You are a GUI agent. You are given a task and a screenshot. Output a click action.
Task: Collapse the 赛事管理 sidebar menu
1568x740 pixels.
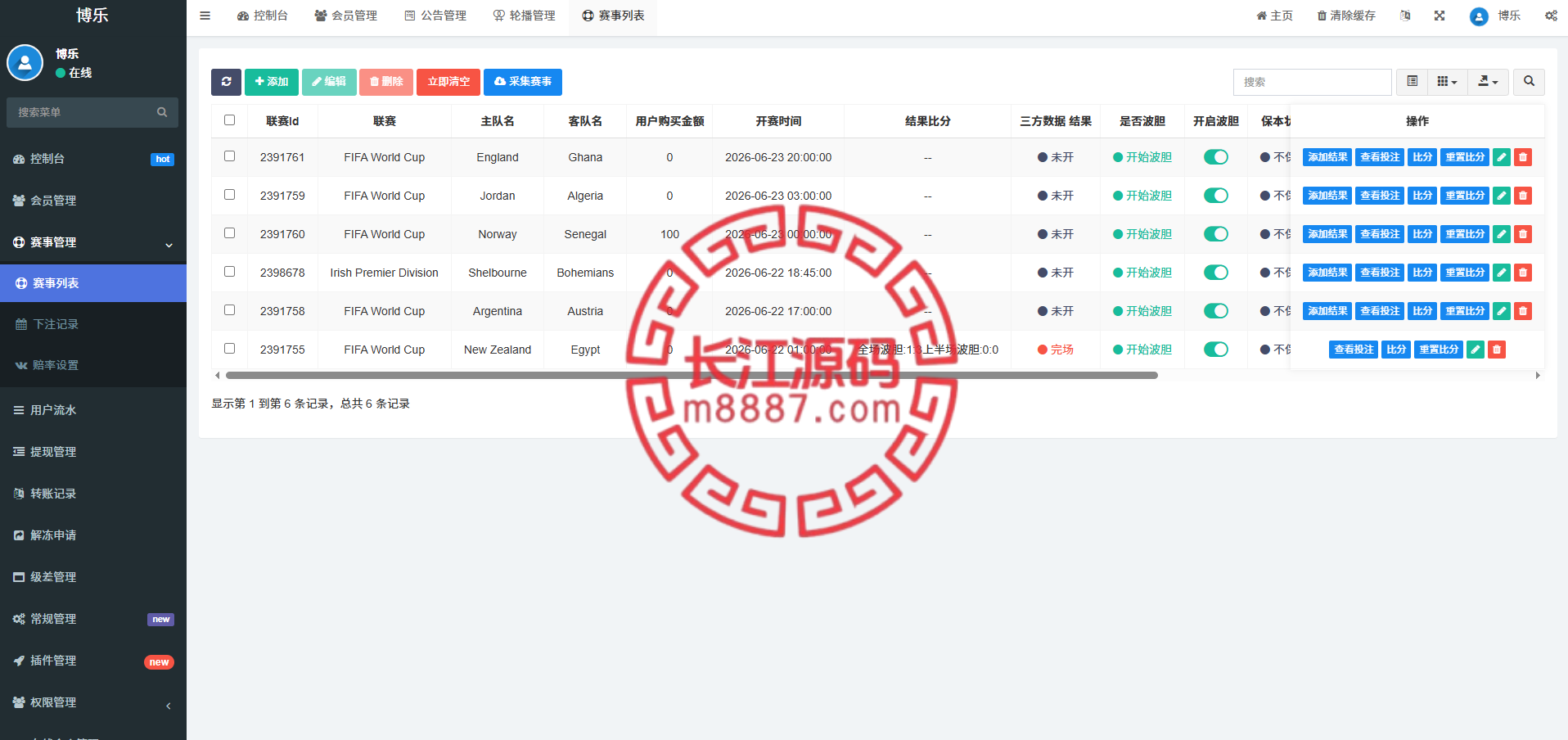click(x=93, y=242)
